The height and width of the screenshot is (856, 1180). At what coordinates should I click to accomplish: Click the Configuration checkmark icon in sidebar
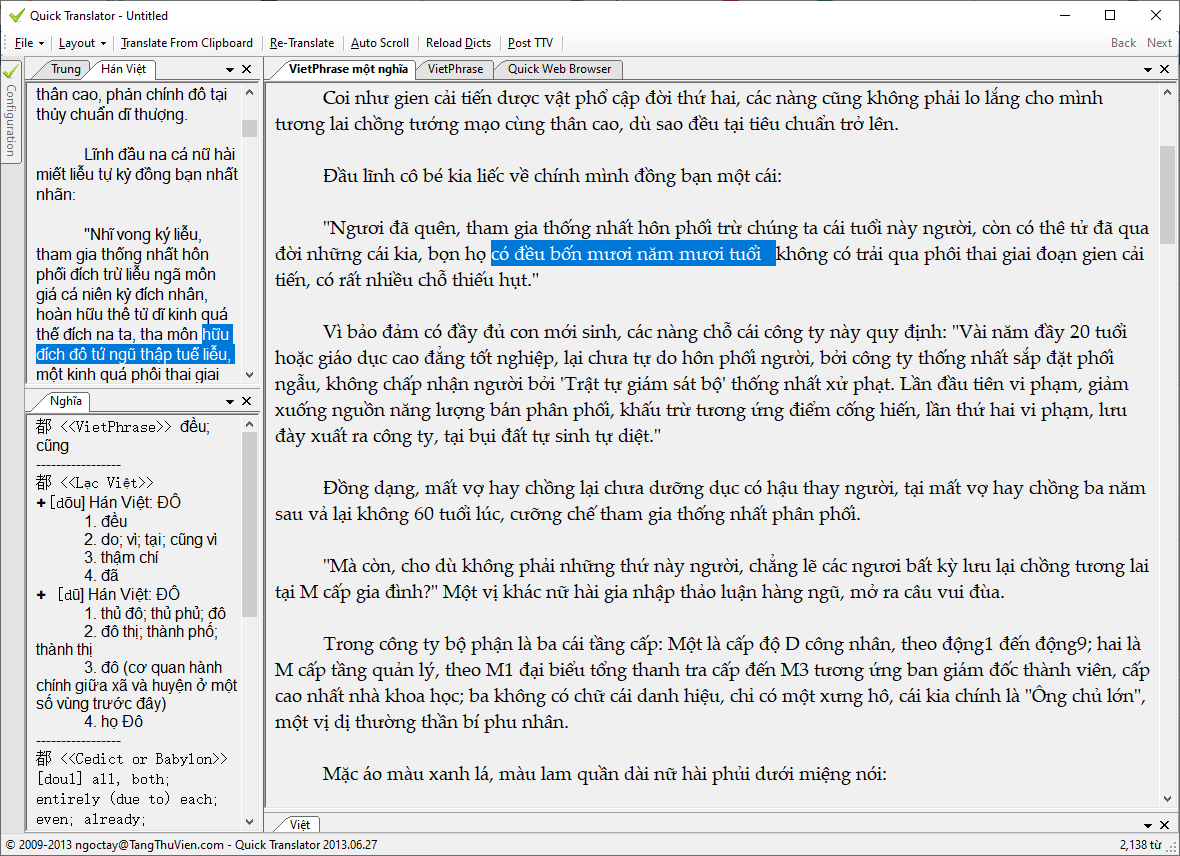[10, 73]
